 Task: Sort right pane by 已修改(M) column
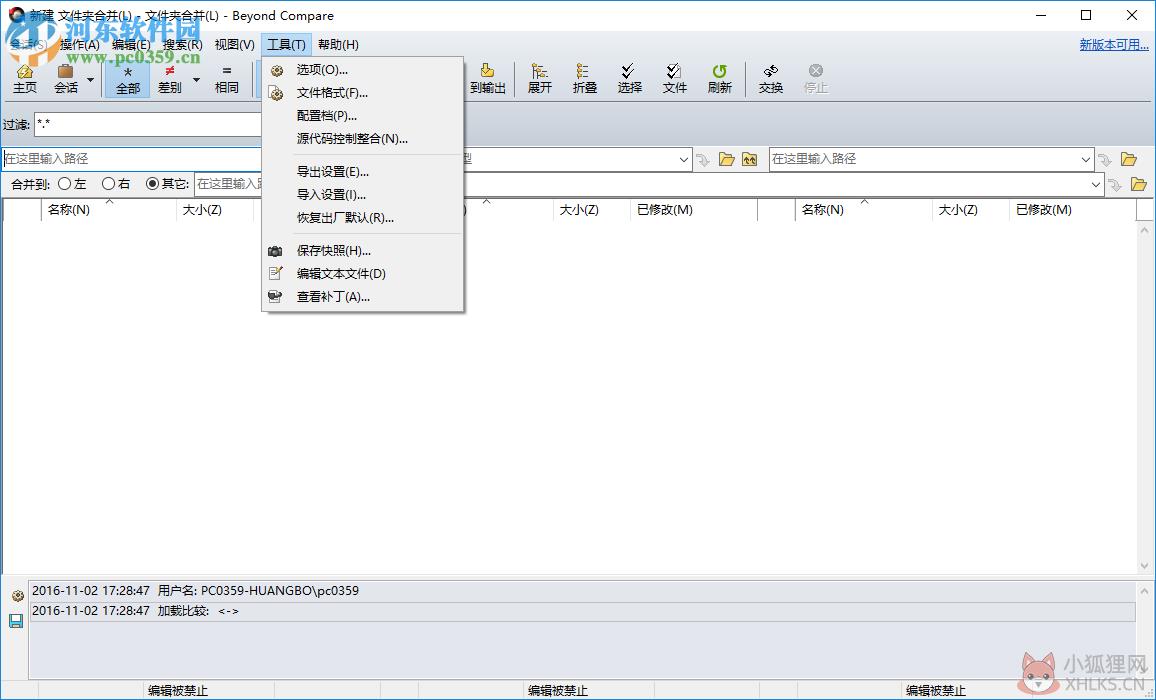(1072, 209)
